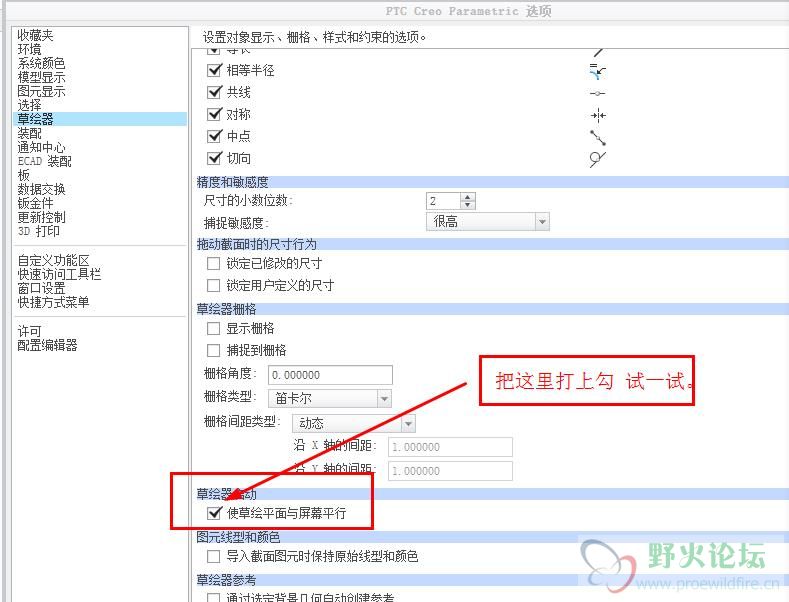Viewport: 789px width, 602px height.
Task: Open the 装配 options category
Action: point(29,133)
